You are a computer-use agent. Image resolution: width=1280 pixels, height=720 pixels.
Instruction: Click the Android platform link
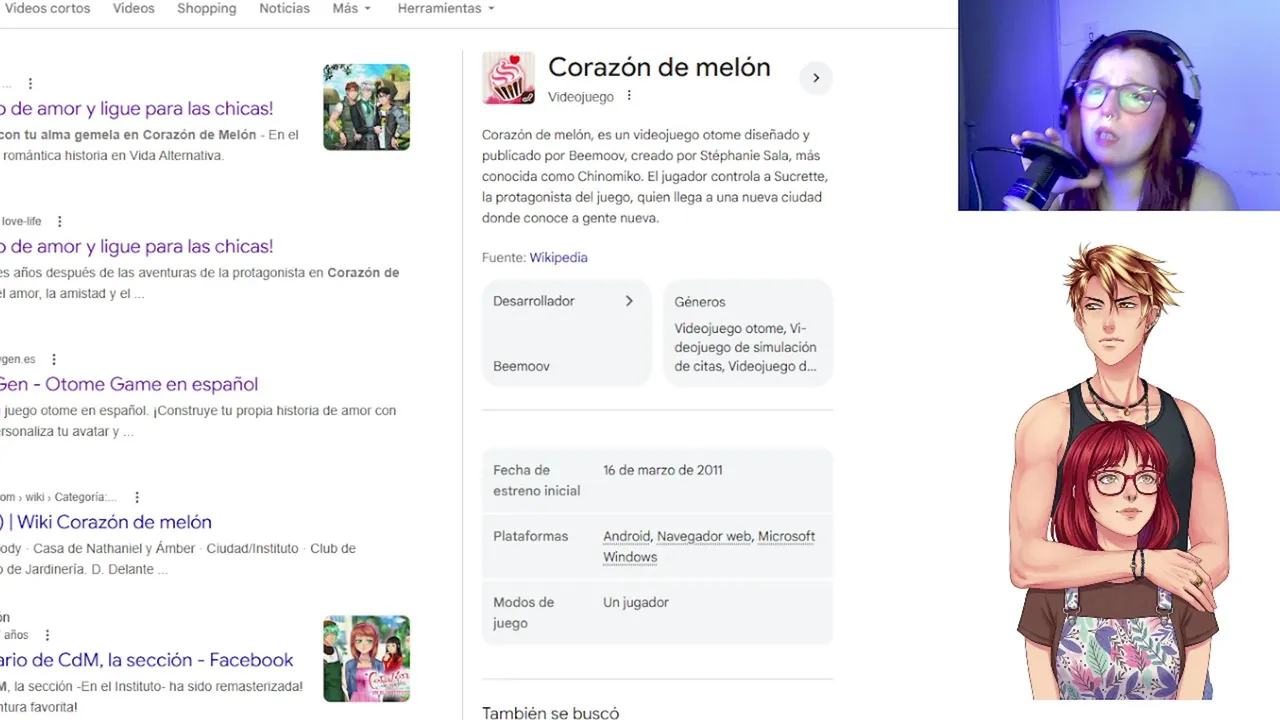pos(626,536)
